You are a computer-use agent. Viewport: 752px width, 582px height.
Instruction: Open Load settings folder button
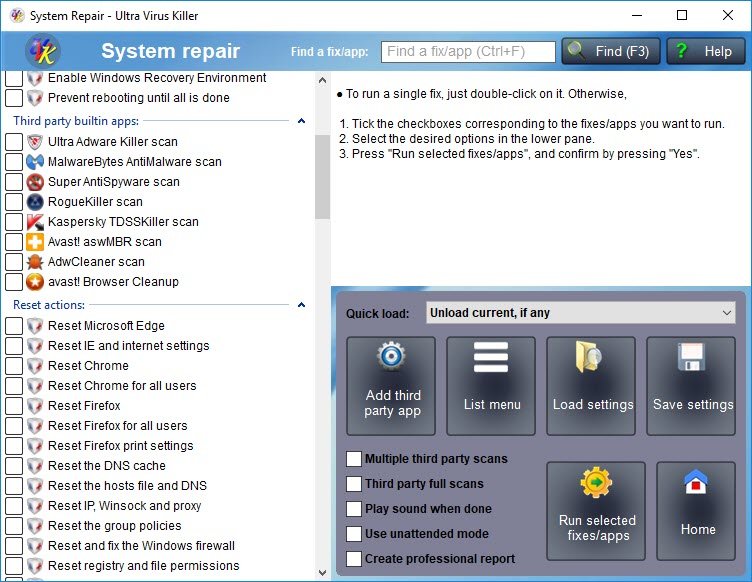tap(591, 386)
